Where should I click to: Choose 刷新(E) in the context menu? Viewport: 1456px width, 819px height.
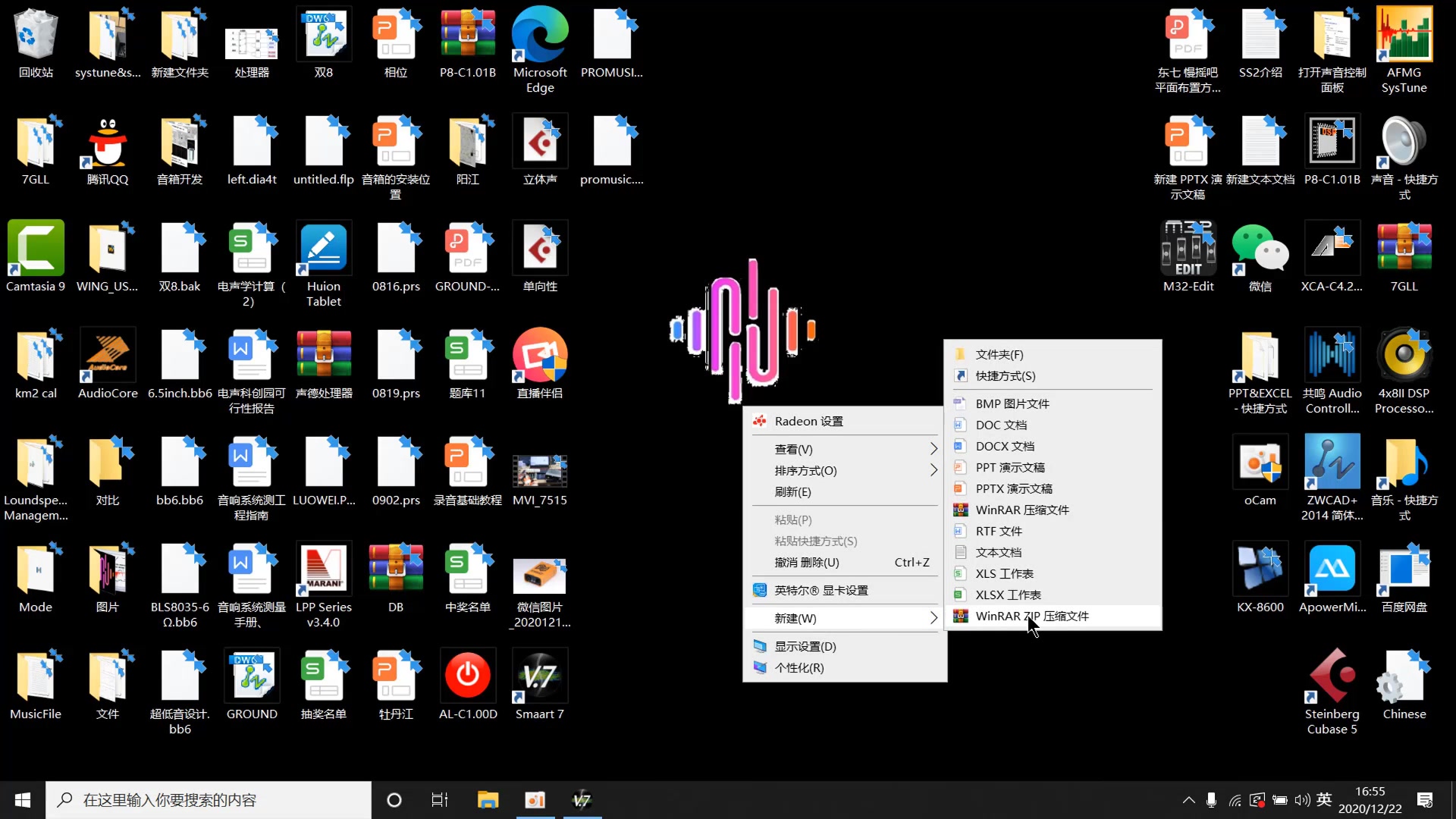tap(792, 491)
